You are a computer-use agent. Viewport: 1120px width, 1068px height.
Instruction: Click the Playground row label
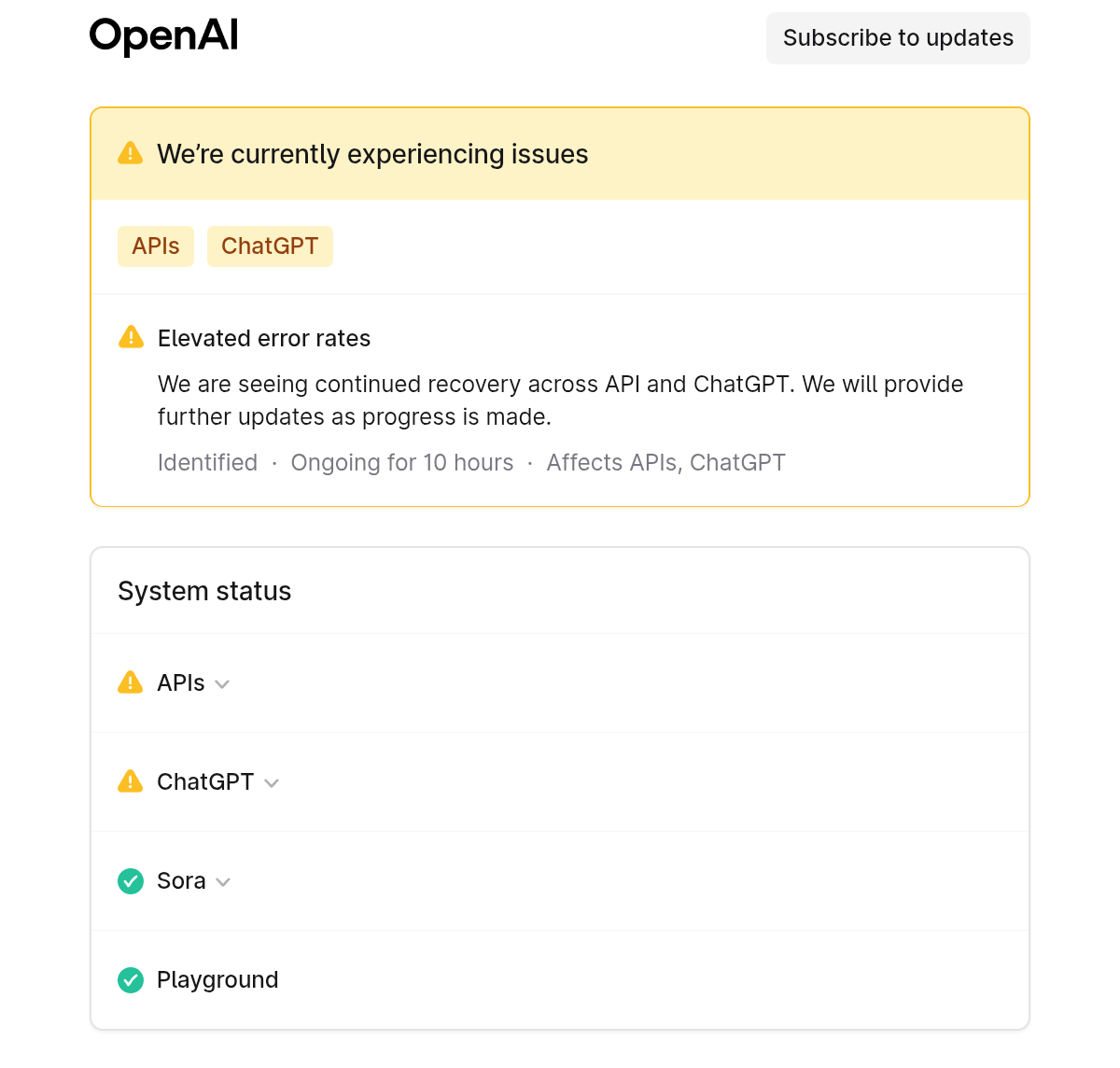pos(217,980)
